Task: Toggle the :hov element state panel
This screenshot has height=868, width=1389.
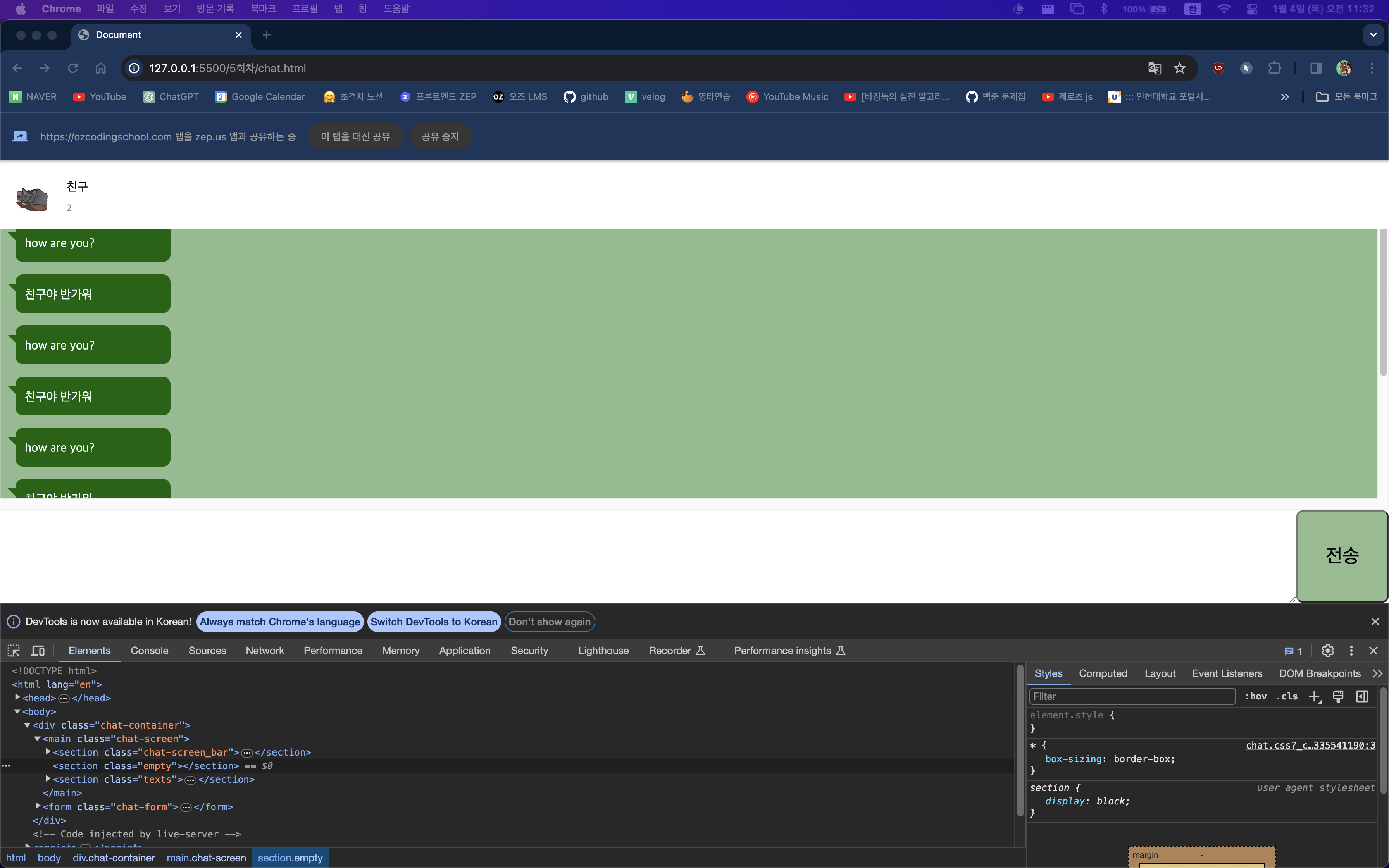Action: pos(1255,696)
